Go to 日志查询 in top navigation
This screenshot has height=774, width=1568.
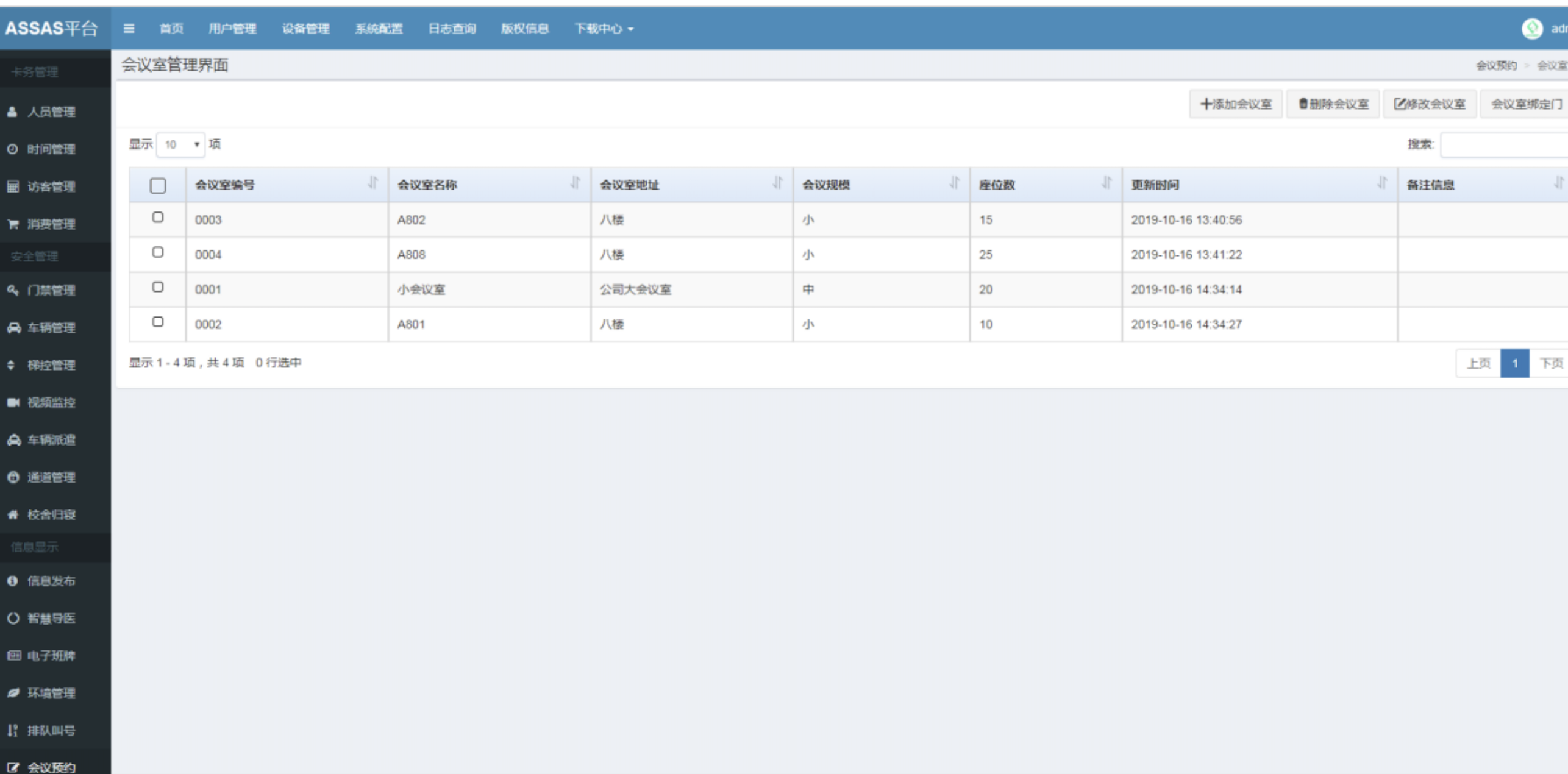[x=452, y=29]
